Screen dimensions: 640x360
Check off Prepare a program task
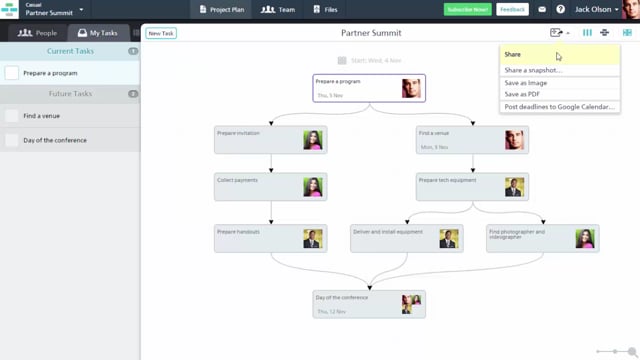11,73
